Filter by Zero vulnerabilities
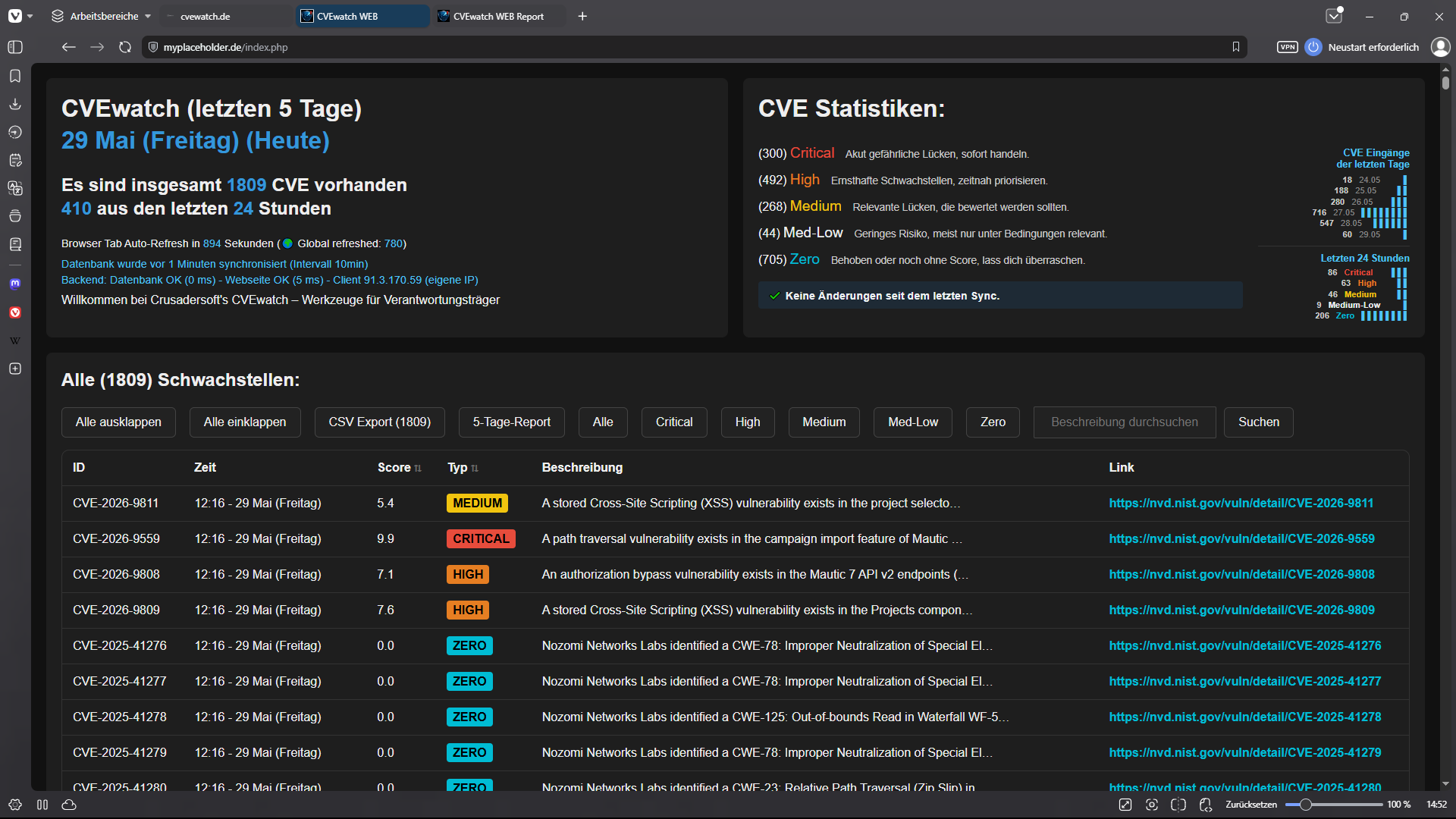Viewport: 1456px width, 819px height. click(x=993, y=422)
